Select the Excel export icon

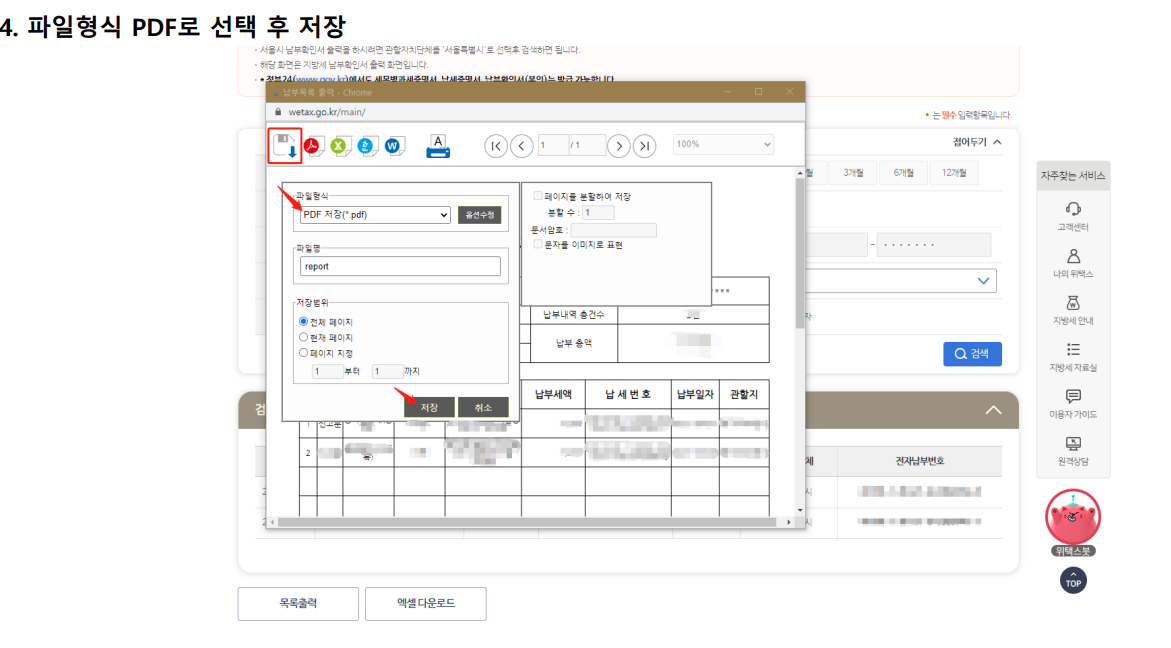pos(339,145)
